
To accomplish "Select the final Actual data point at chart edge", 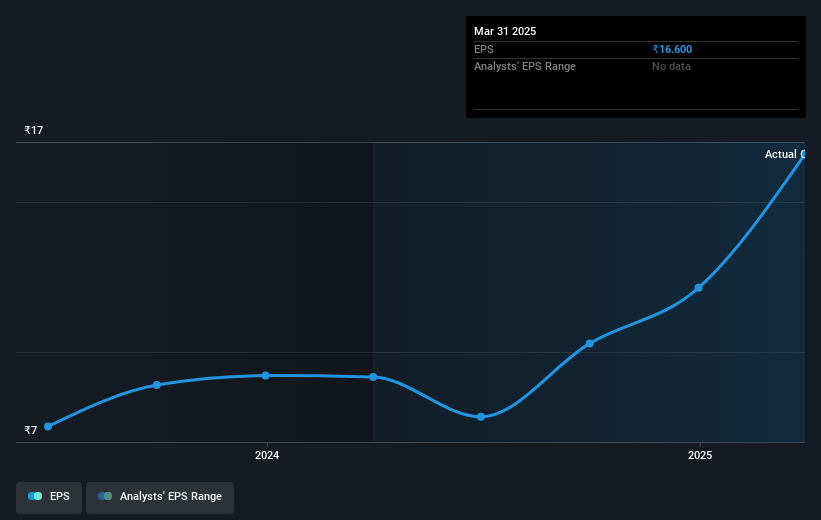I will coord(803,154).
